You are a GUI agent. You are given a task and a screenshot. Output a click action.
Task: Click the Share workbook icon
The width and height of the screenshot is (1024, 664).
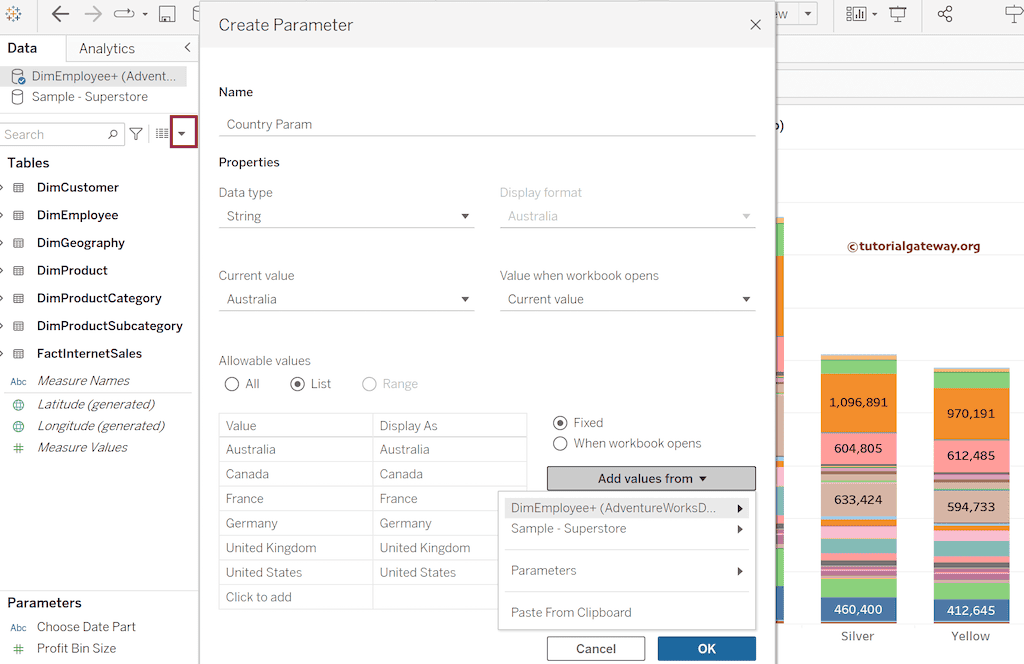pos(945,14)
